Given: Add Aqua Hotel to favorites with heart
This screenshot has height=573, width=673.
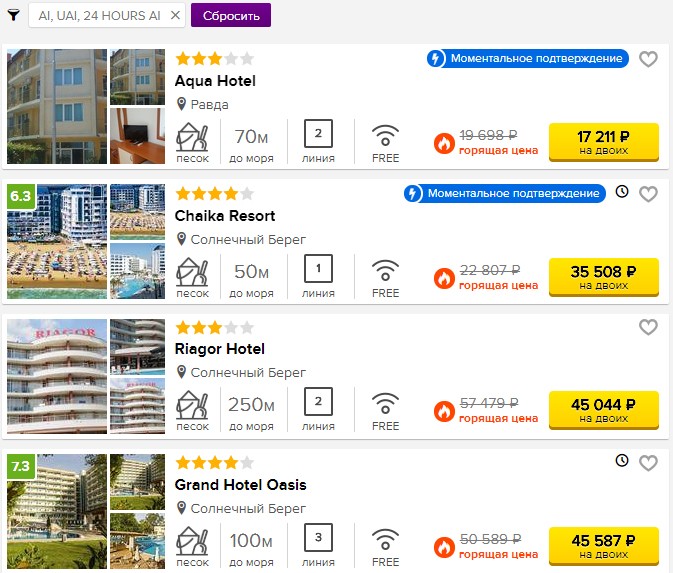Looking at the screenshot, I should [x=648, y=59].
